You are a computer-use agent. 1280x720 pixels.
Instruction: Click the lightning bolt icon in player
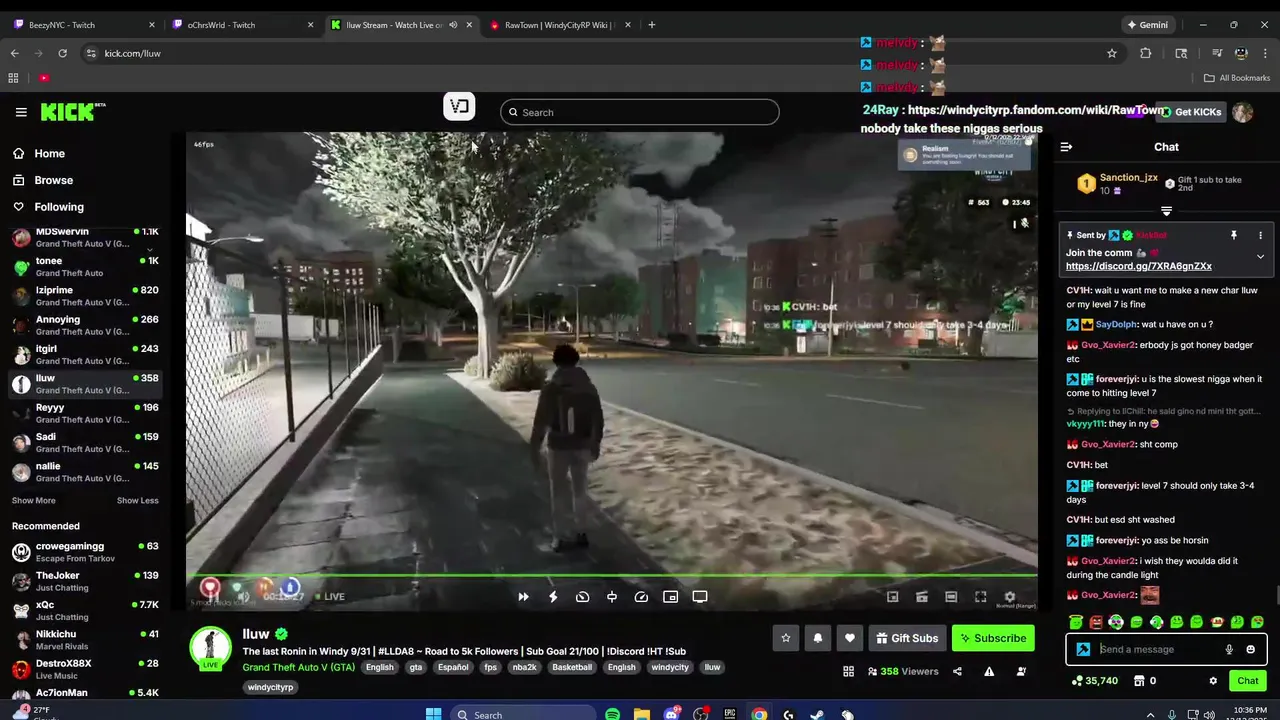[x=553, y=597]
